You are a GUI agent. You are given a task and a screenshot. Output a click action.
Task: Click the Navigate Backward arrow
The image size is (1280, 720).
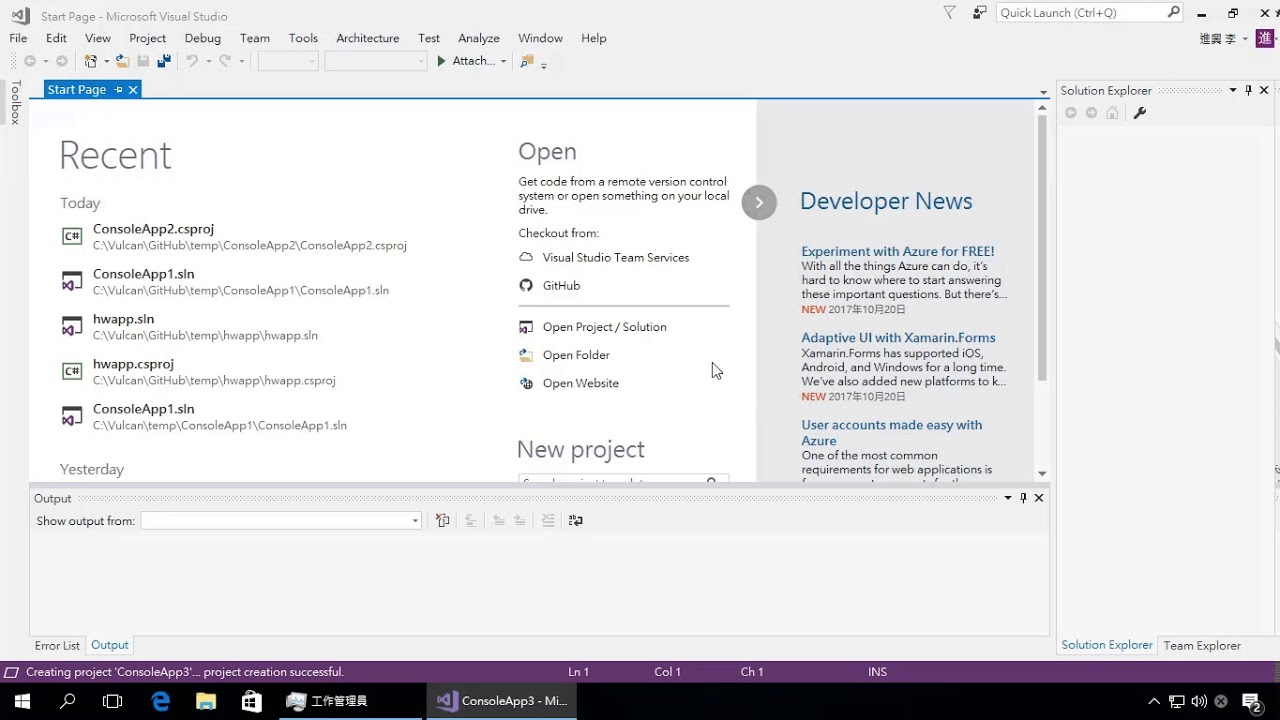[x=30, y=61]
